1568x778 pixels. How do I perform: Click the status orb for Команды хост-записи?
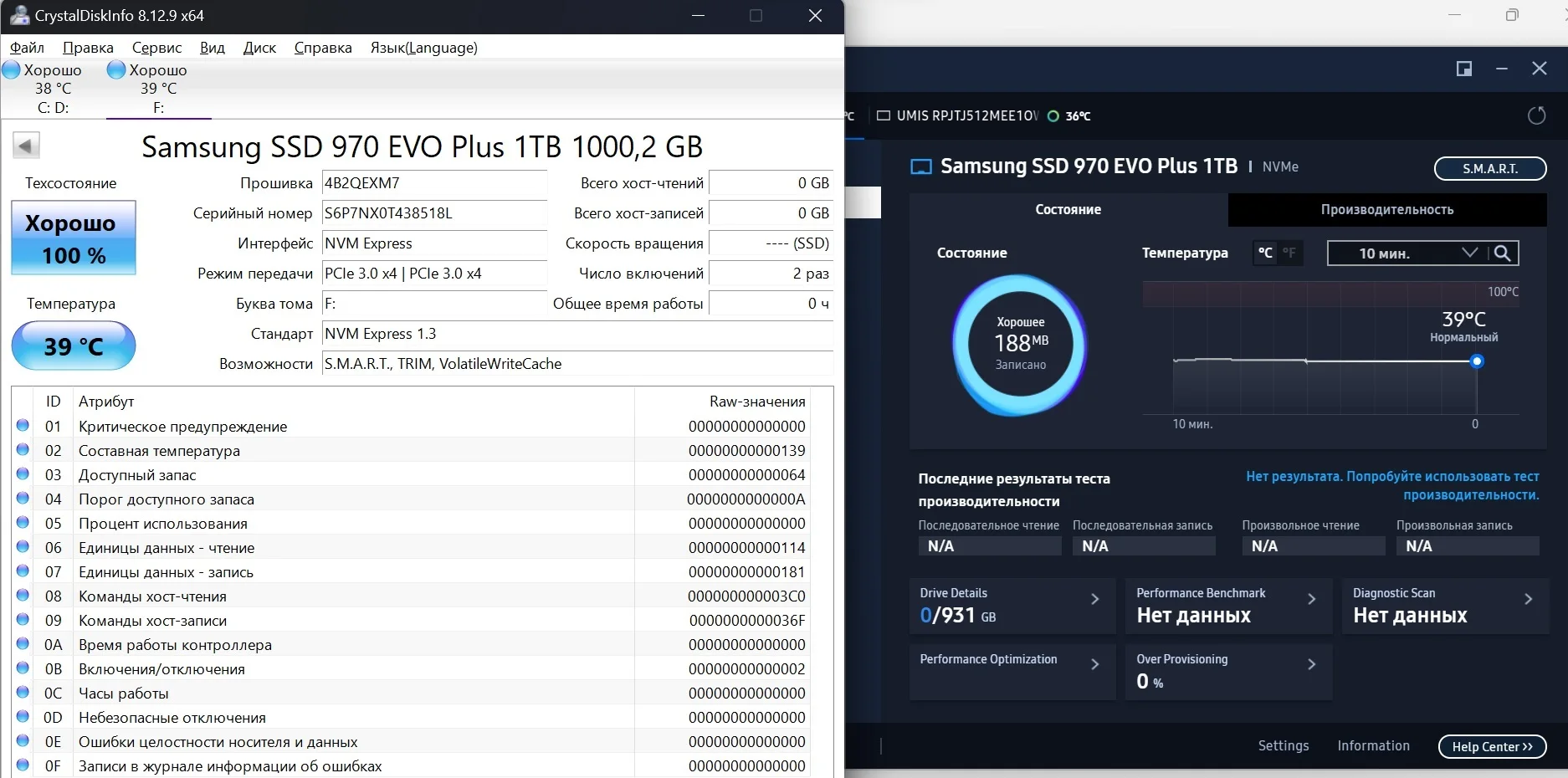(23, 620)
